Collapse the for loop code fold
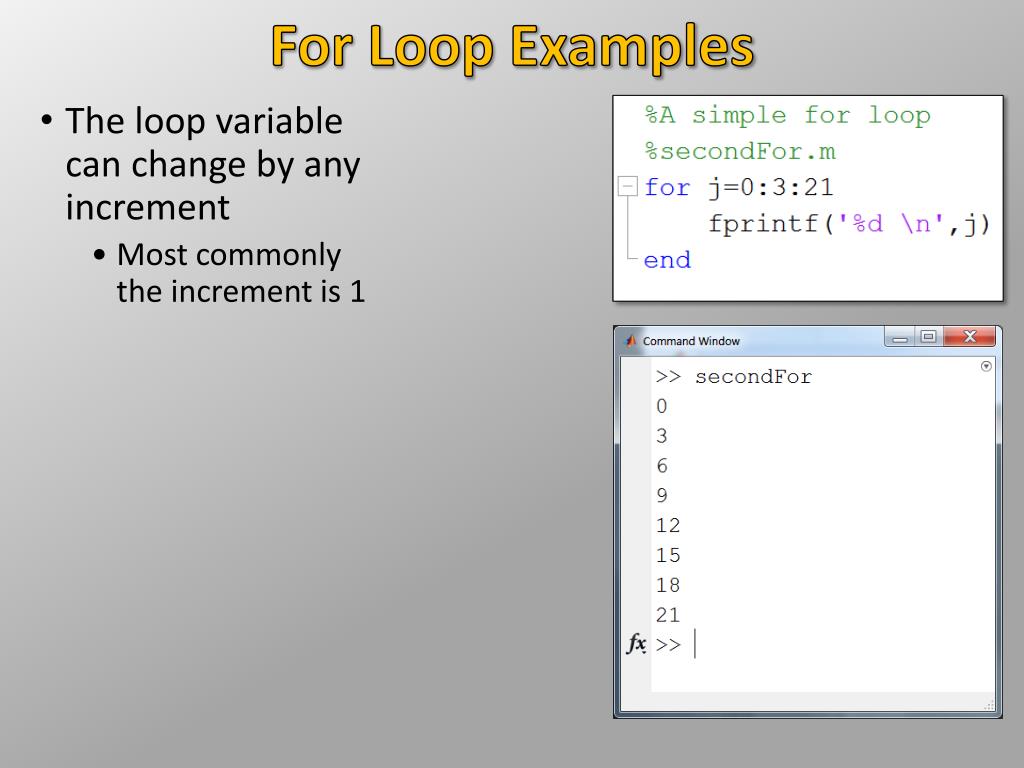This screenshot has width=1024, height=768. [628, 187]
